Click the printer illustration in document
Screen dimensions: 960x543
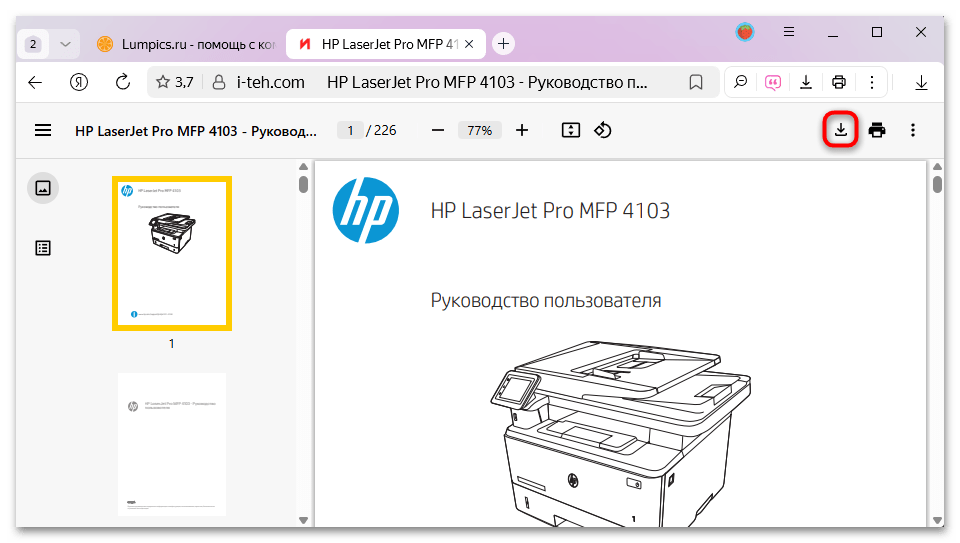pos(621,433)
